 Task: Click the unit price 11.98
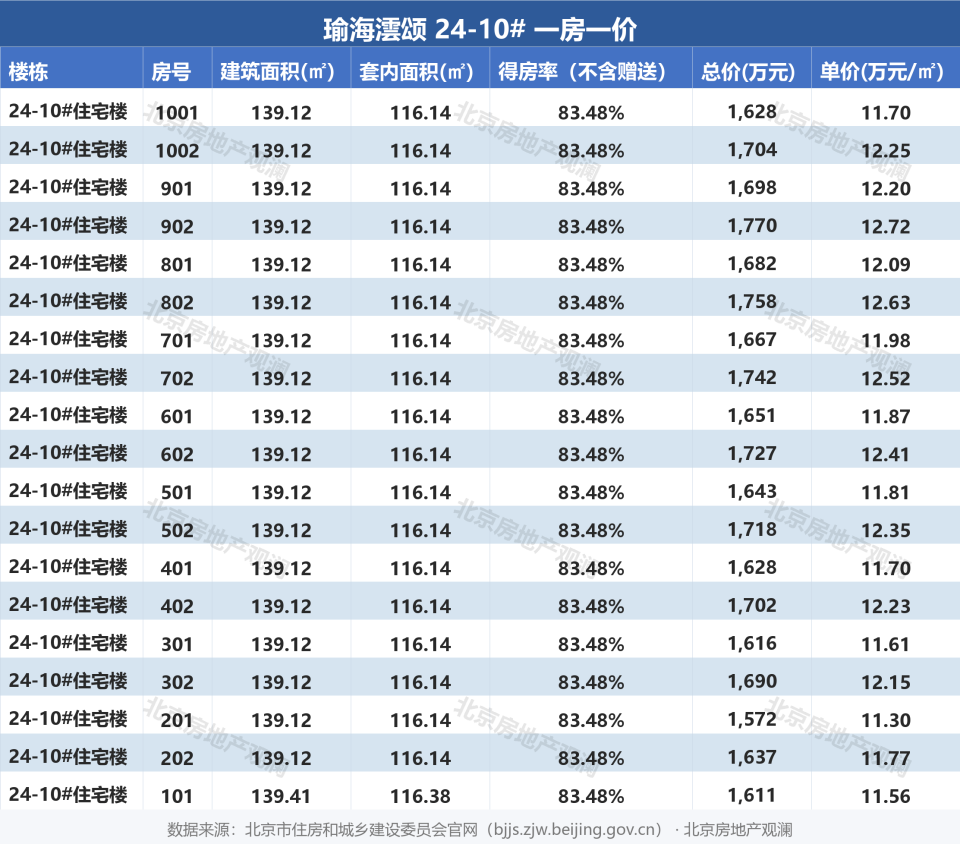tap(886, 340)
